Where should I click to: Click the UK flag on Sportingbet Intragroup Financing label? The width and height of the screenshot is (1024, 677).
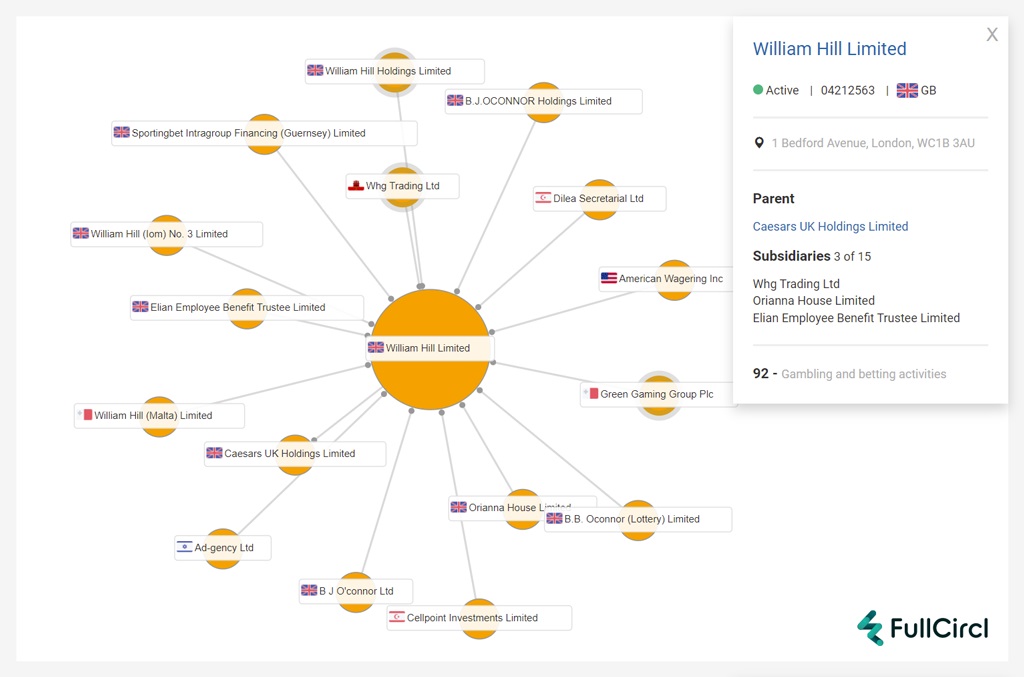121,133
